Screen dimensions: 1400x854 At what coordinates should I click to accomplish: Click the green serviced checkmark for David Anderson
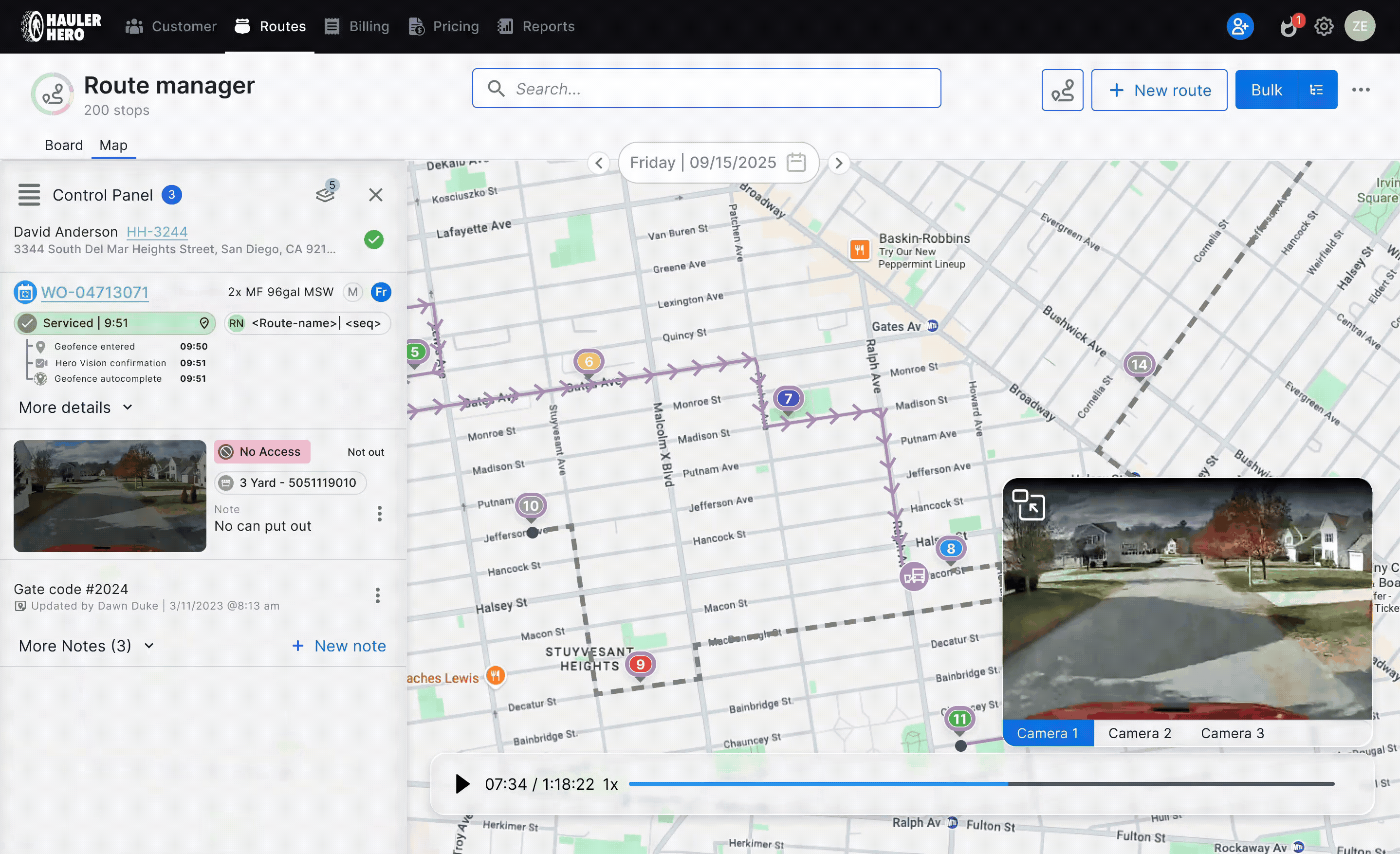click(374, 239)
